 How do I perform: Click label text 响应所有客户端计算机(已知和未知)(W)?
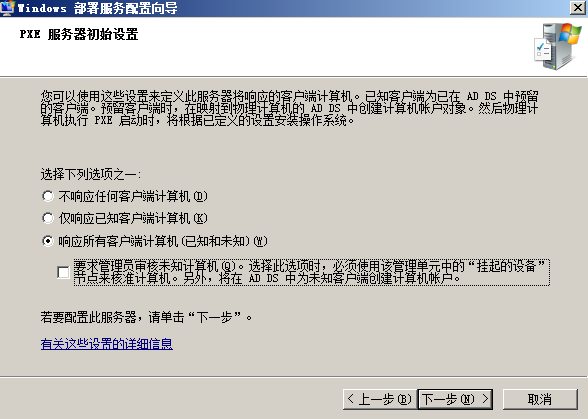(x=163, y=241)
